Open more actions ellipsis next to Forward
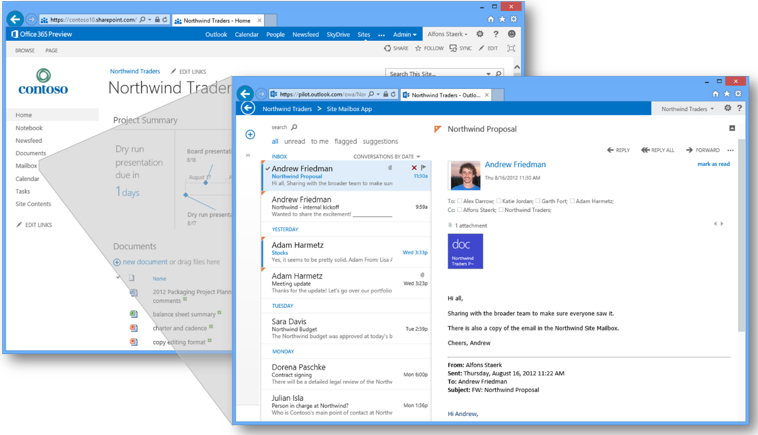758x435 pixels. [x=730, y=150]
